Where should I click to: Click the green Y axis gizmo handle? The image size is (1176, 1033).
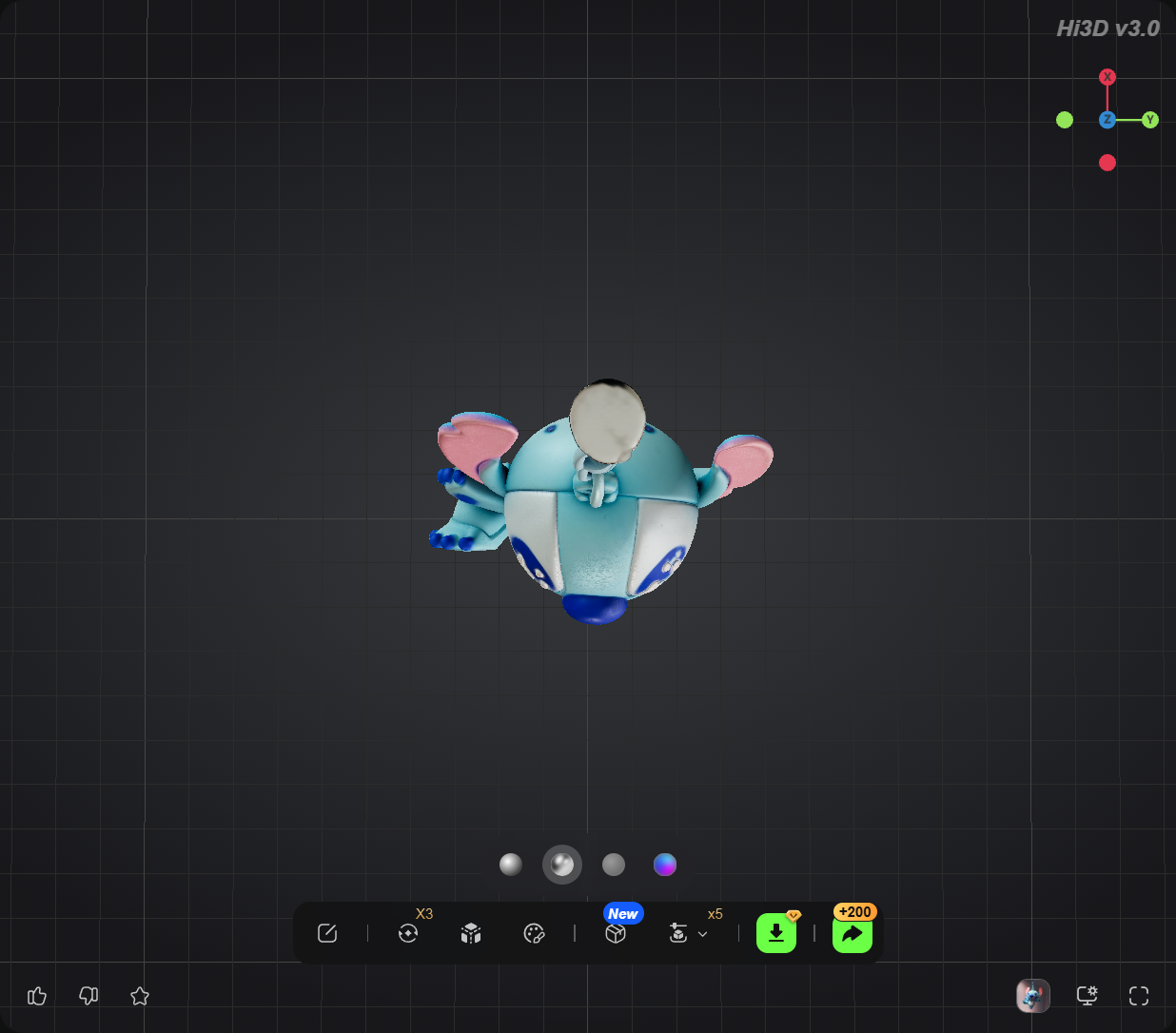[1150, 120]
